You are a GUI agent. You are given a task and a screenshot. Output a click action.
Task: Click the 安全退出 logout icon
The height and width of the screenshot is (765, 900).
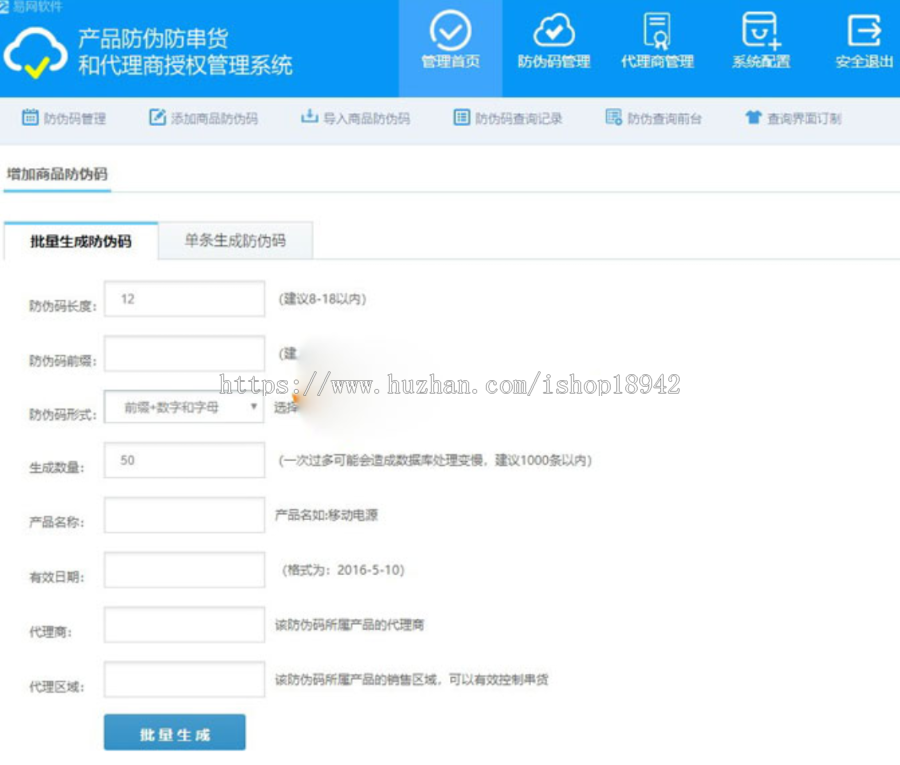tap(864, 30)
